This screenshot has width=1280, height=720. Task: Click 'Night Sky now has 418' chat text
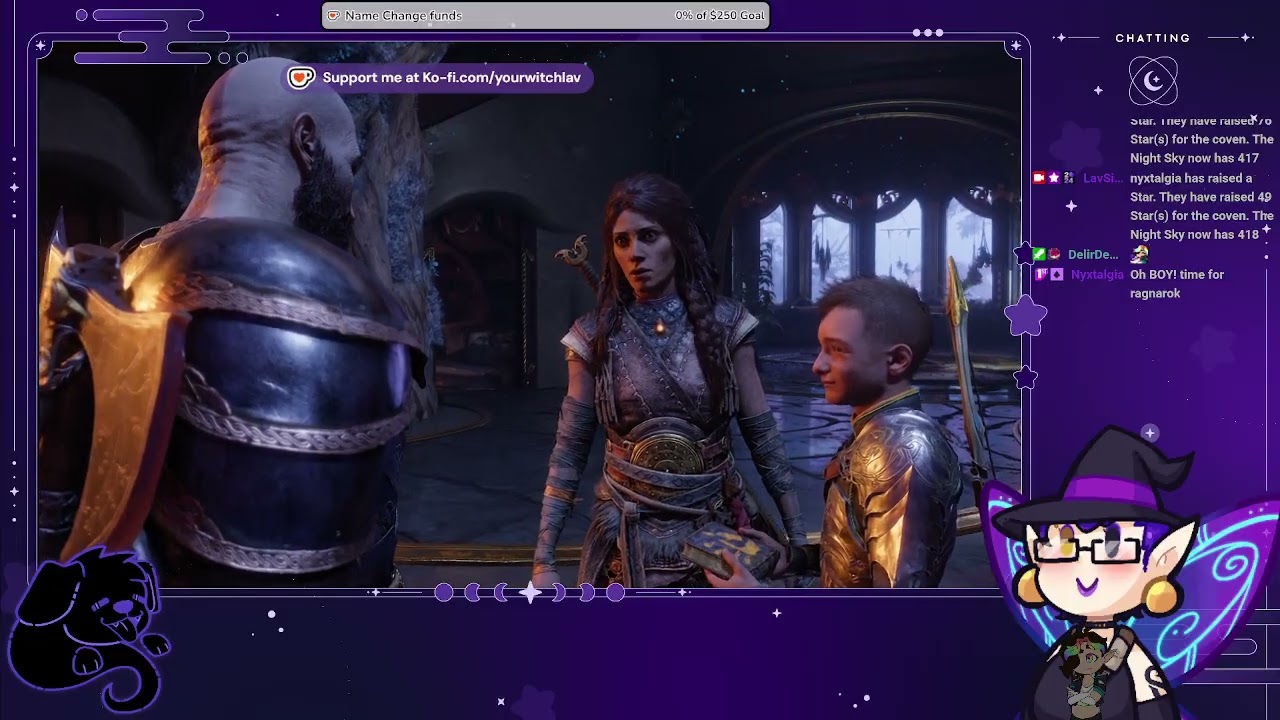(1194, 234)
